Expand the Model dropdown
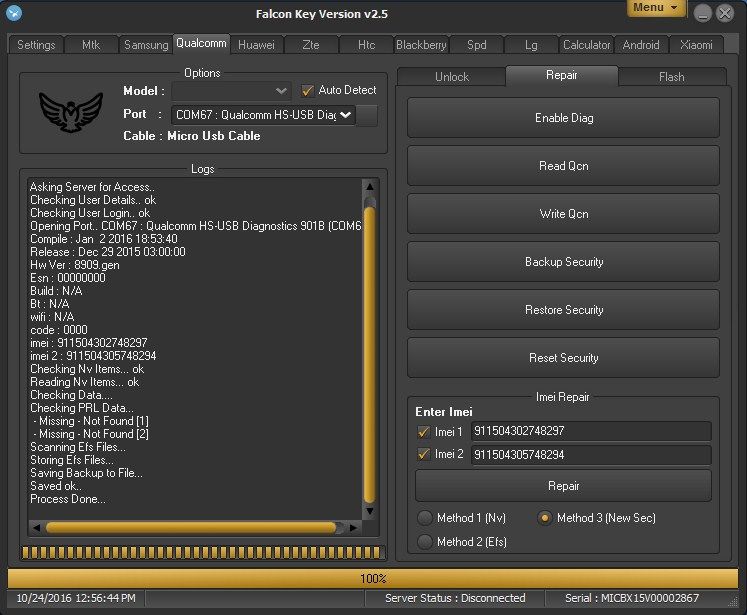Image resolution: width=747 pixels, height=615 pixels. (x=231, y=91)
